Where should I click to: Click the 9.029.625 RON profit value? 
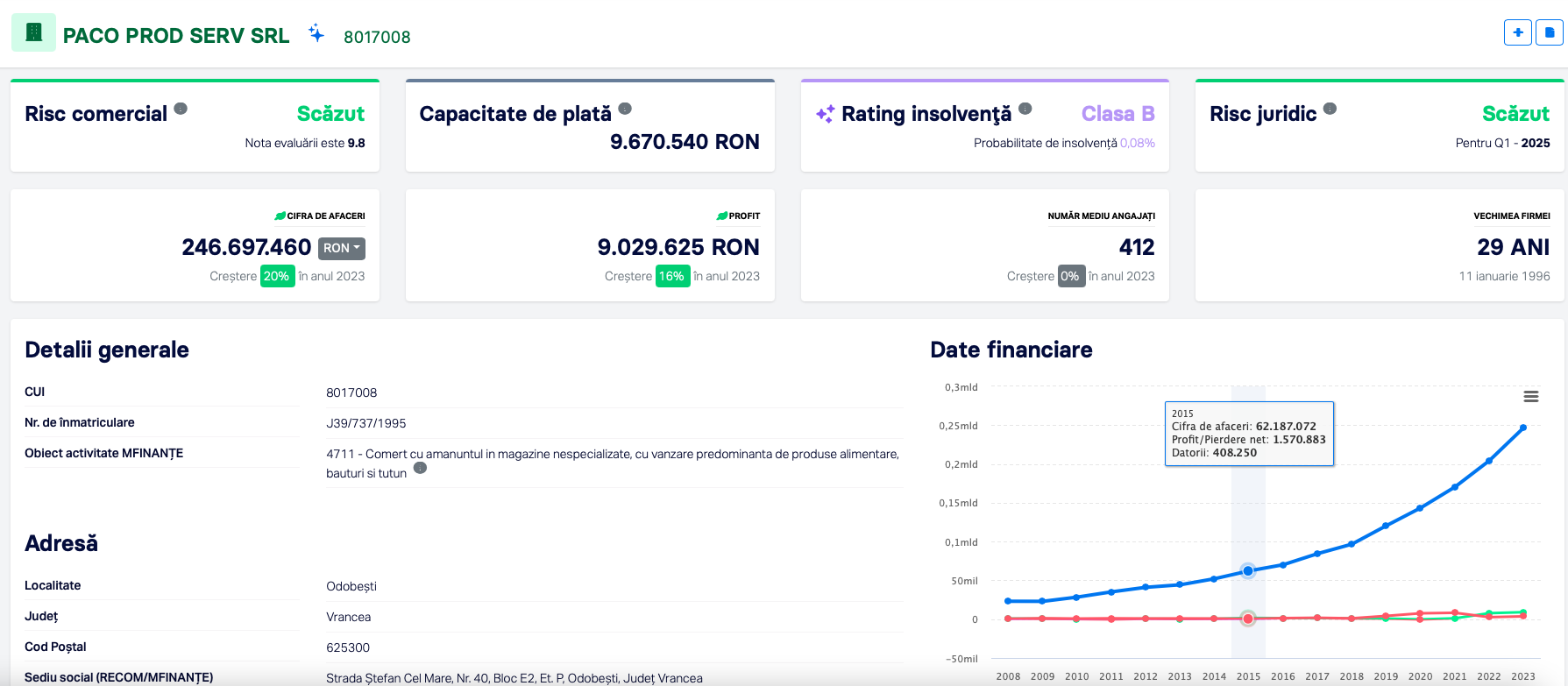pyautogui.click(x=678, y=247)
